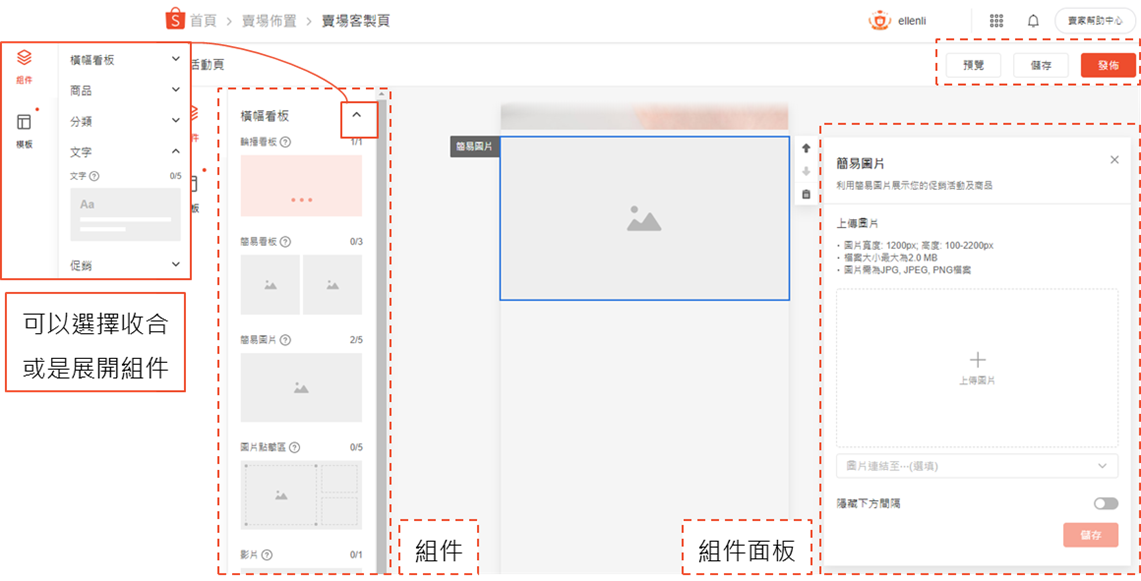Open the 圖片連結至 dropdown
Screen dimensions: 1141x581
[977, 465]
